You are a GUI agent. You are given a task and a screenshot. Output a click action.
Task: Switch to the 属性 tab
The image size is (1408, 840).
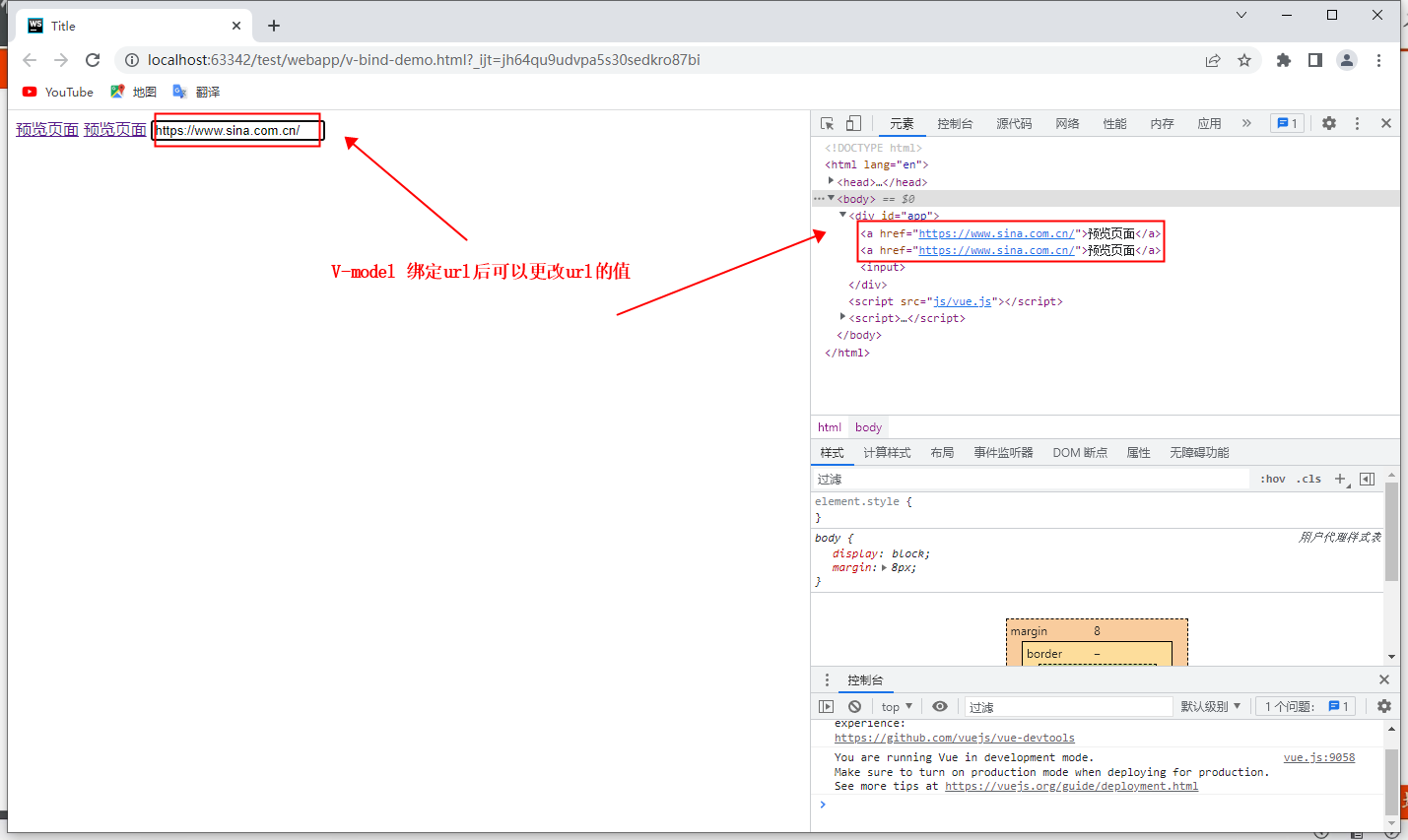point(1138,453)
